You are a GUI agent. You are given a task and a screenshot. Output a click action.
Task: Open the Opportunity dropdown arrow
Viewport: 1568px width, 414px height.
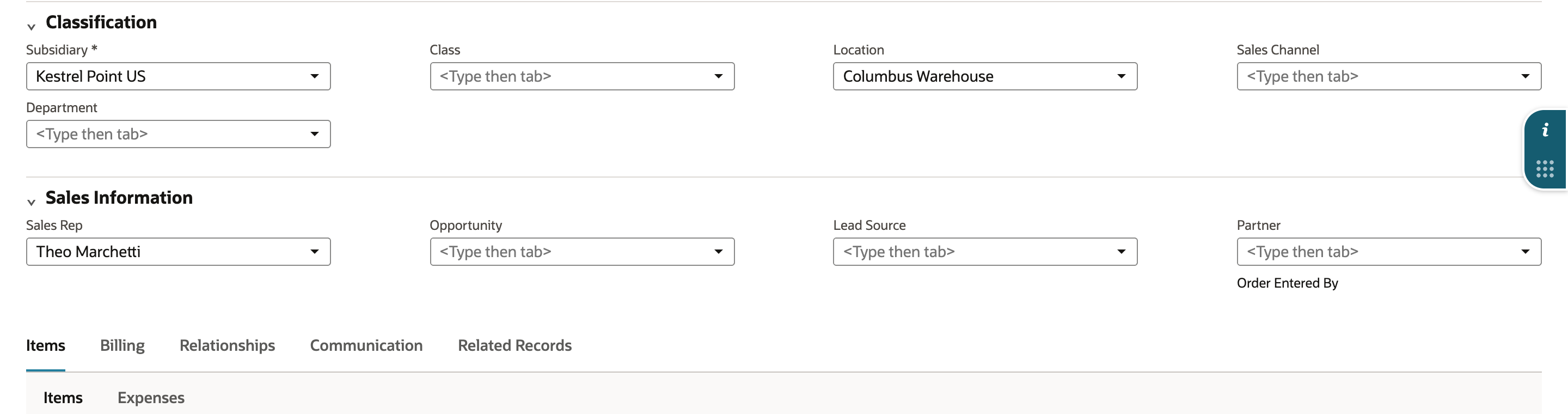(718, 252)
